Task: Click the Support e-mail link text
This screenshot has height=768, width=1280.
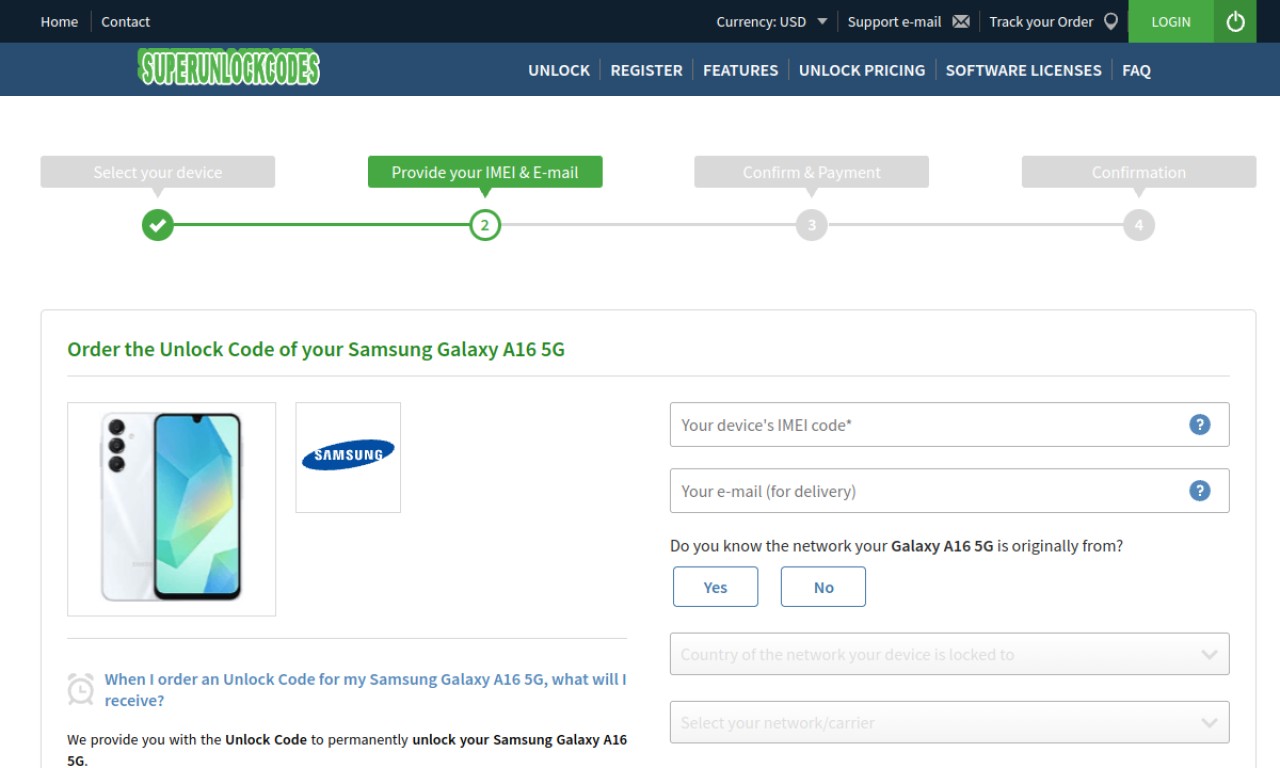Action: coord(894,21)
